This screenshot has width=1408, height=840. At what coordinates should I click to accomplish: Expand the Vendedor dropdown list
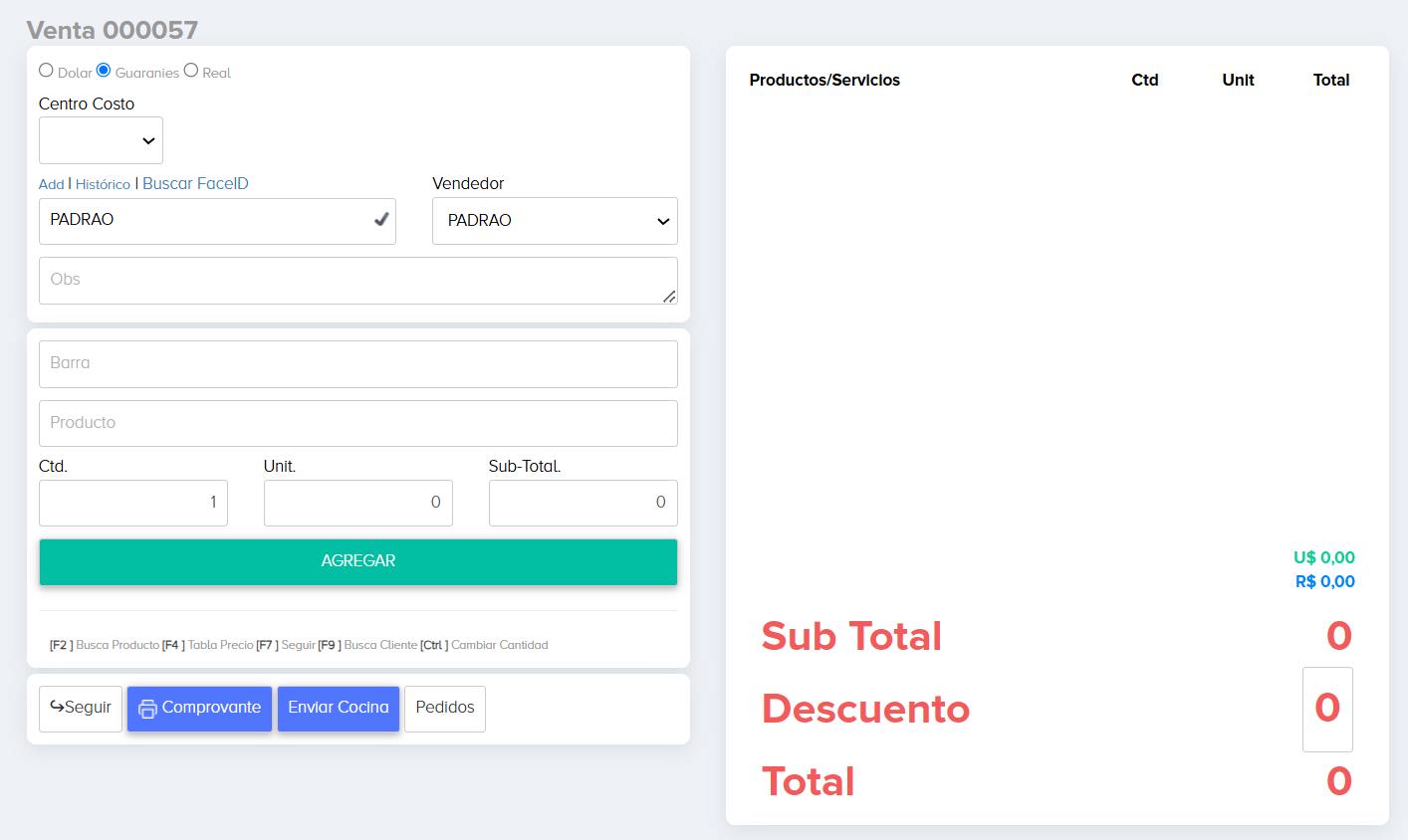tap(555, 221)
